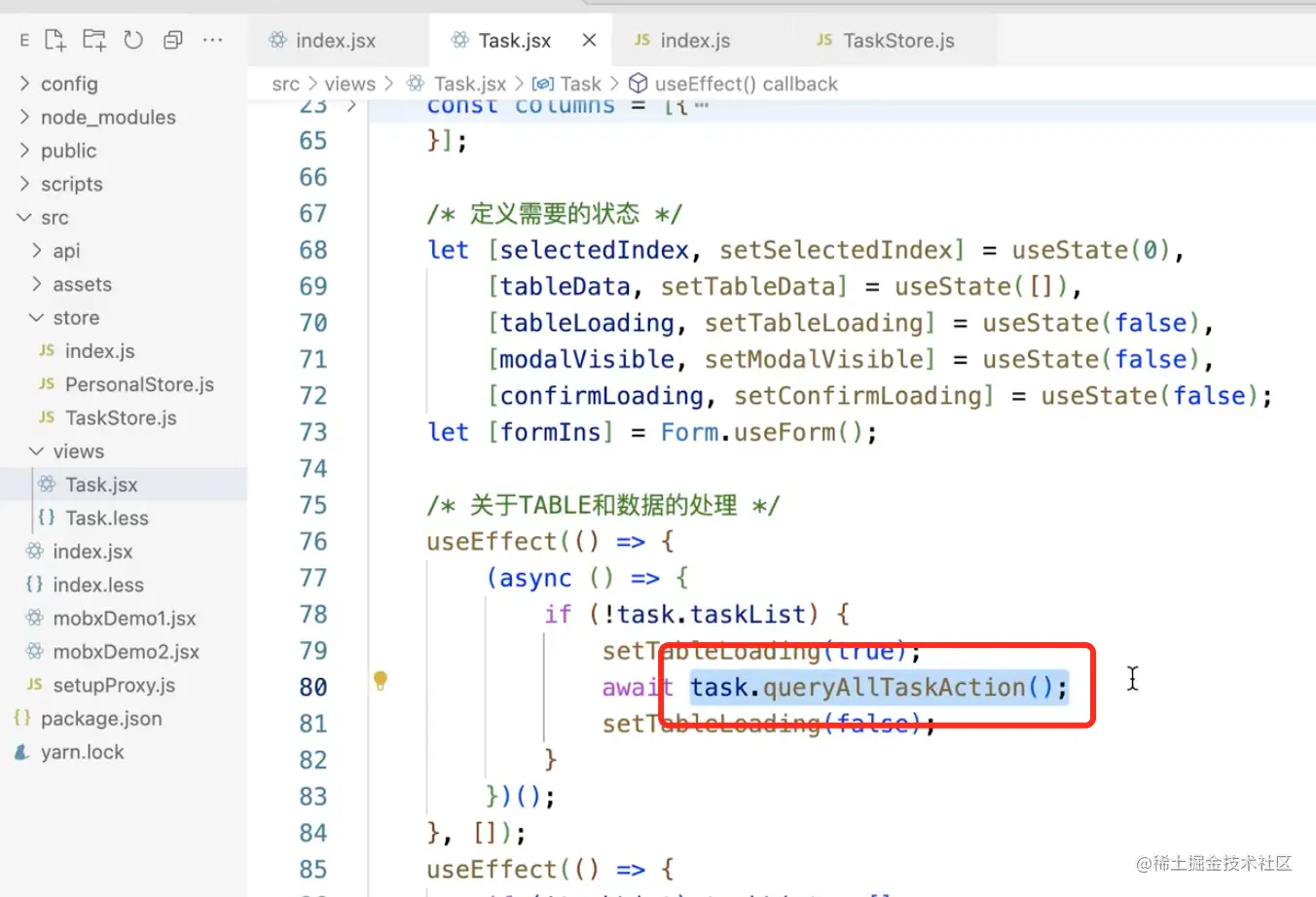Click the comment '关于TABLE和数据的处理' on line 75

(x=603, y=506)
